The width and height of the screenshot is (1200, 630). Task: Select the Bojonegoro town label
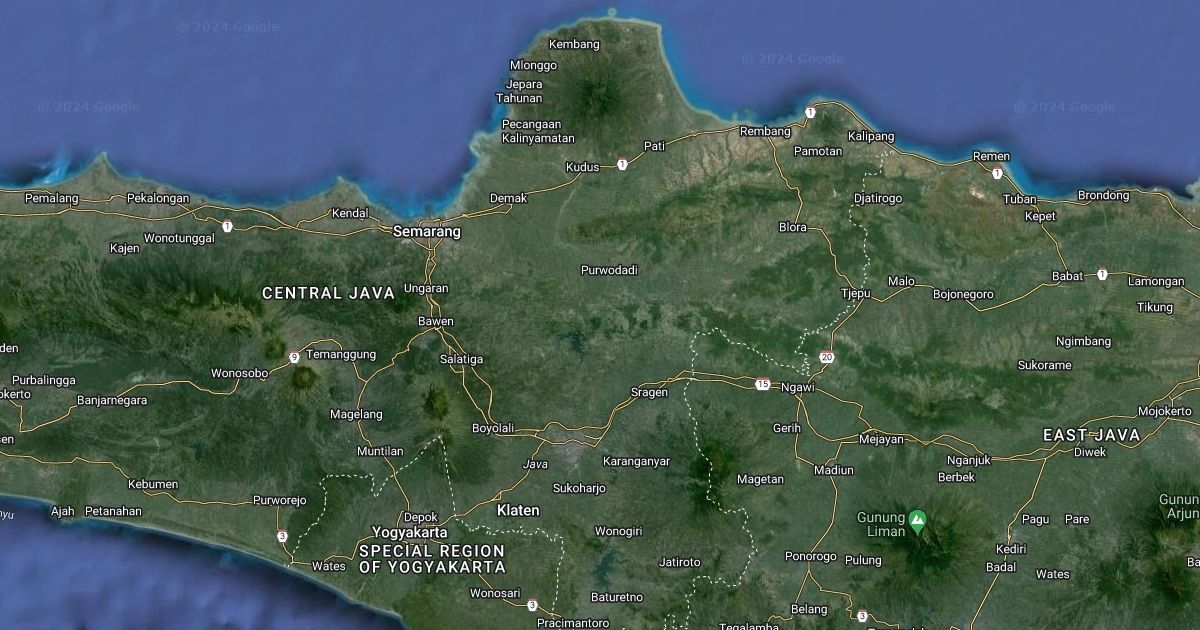pyautogui.click(x=963, y=294)
